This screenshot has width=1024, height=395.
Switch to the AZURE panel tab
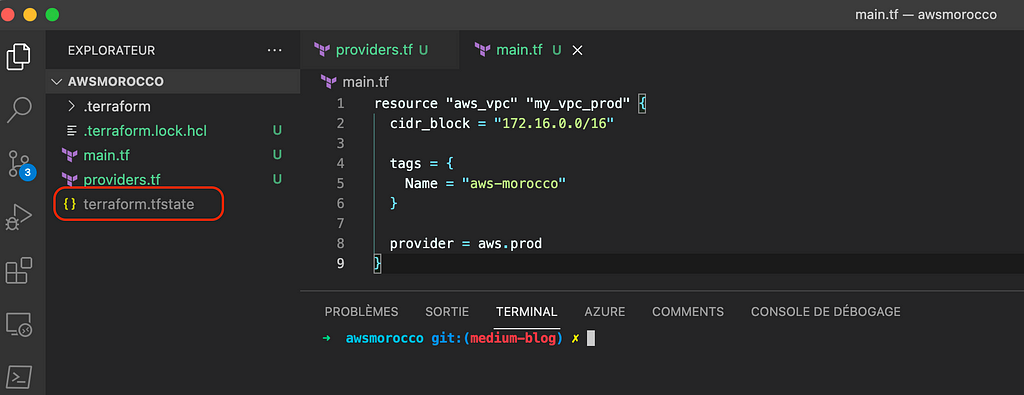click(x=605, y=312)
